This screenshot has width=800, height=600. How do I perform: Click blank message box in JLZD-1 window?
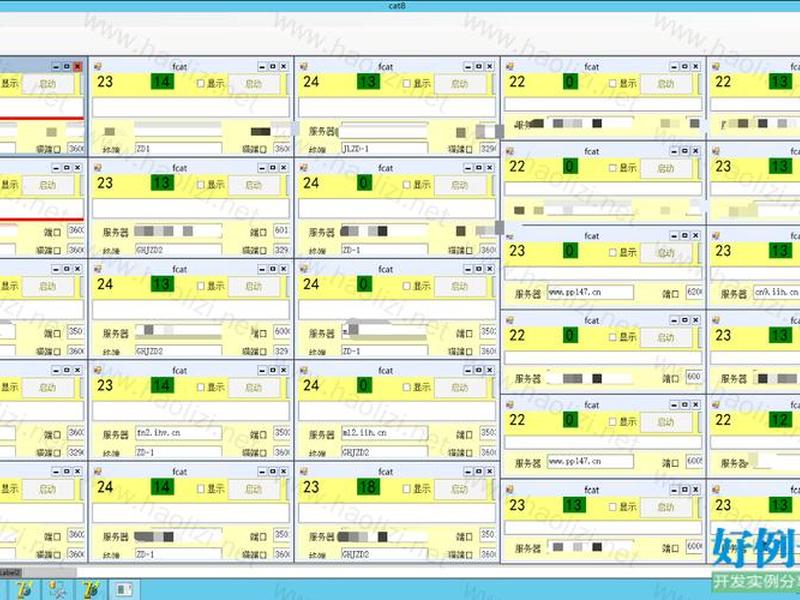pos(397,108)
